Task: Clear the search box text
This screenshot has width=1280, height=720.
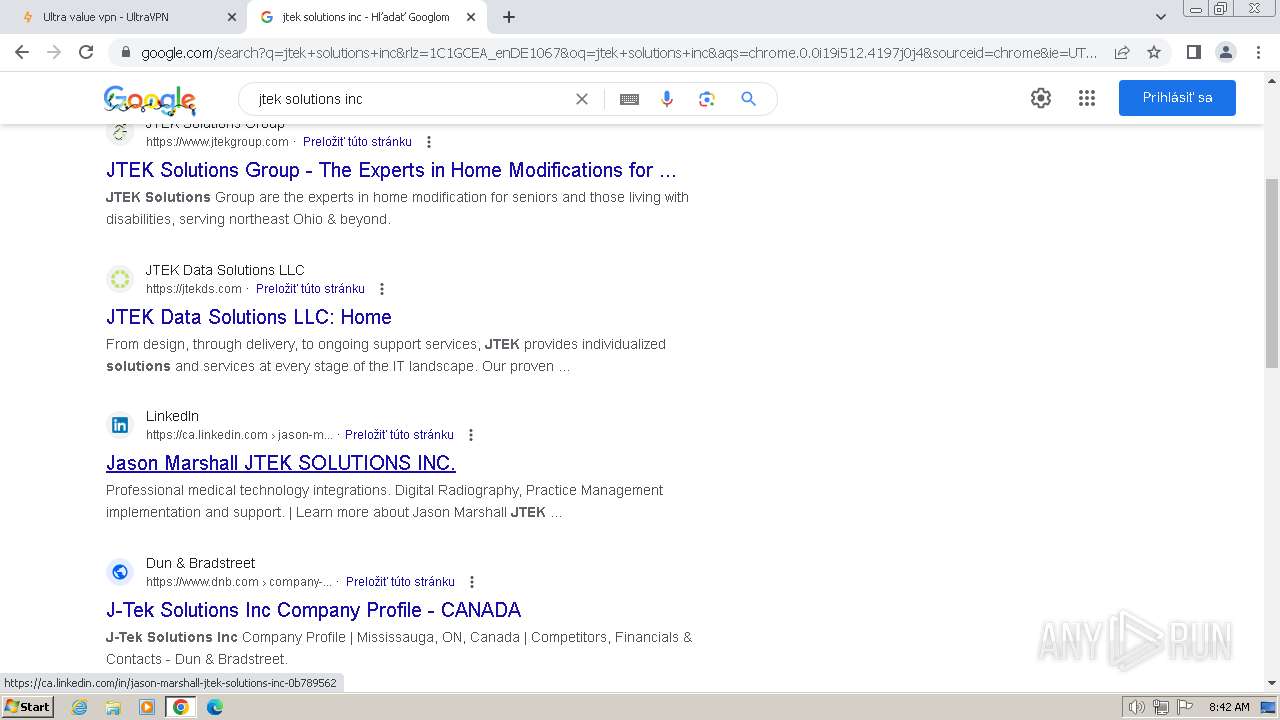Action: click(581, 99)
